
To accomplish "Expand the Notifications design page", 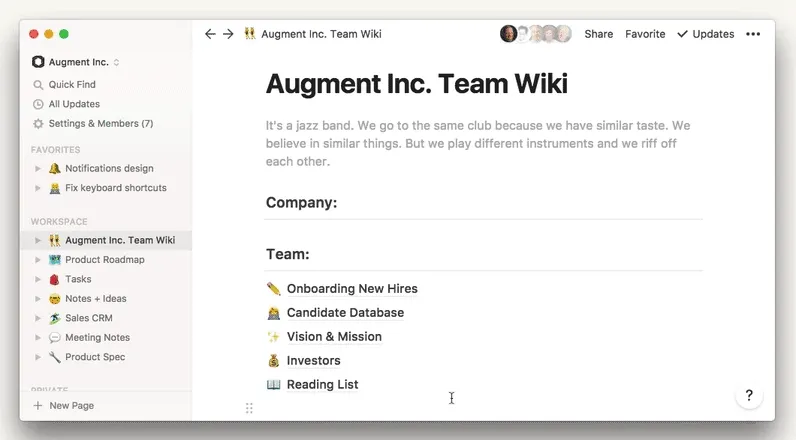I will (x=38, y=169).
